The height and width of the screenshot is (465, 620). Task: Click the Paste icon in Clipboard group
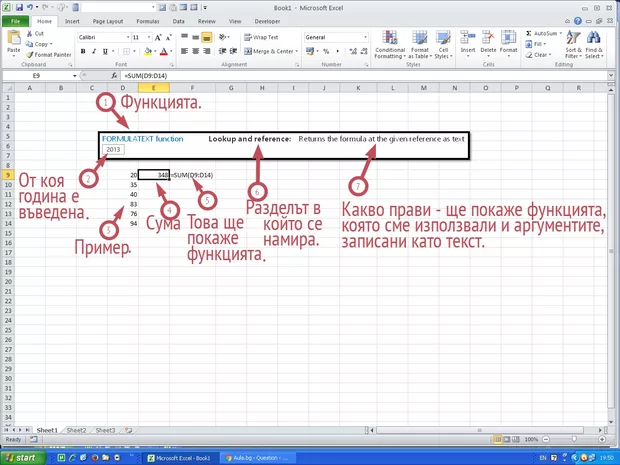14,41
